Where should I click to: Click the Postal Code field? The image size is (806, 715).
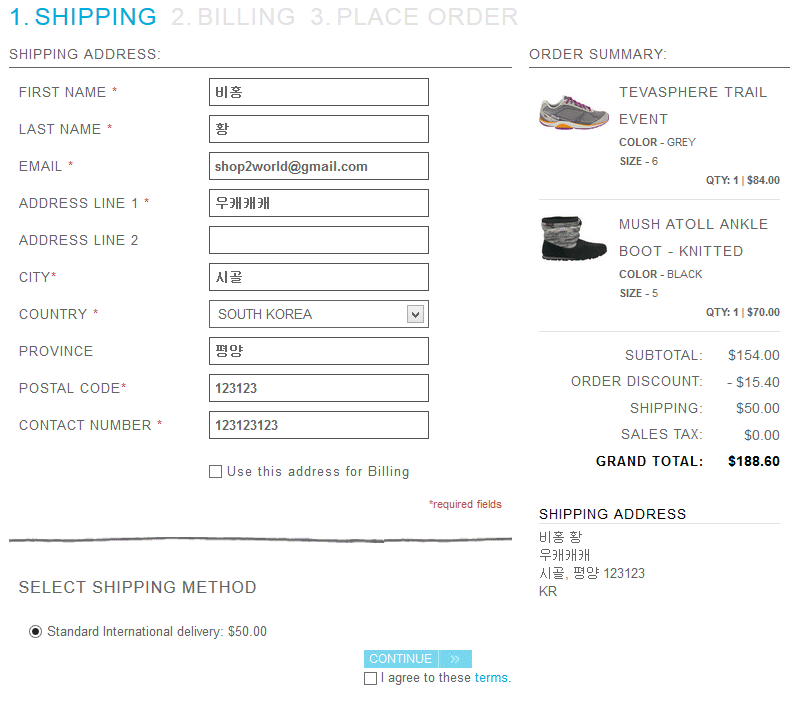pyautogui.click(x=318, y=388)
